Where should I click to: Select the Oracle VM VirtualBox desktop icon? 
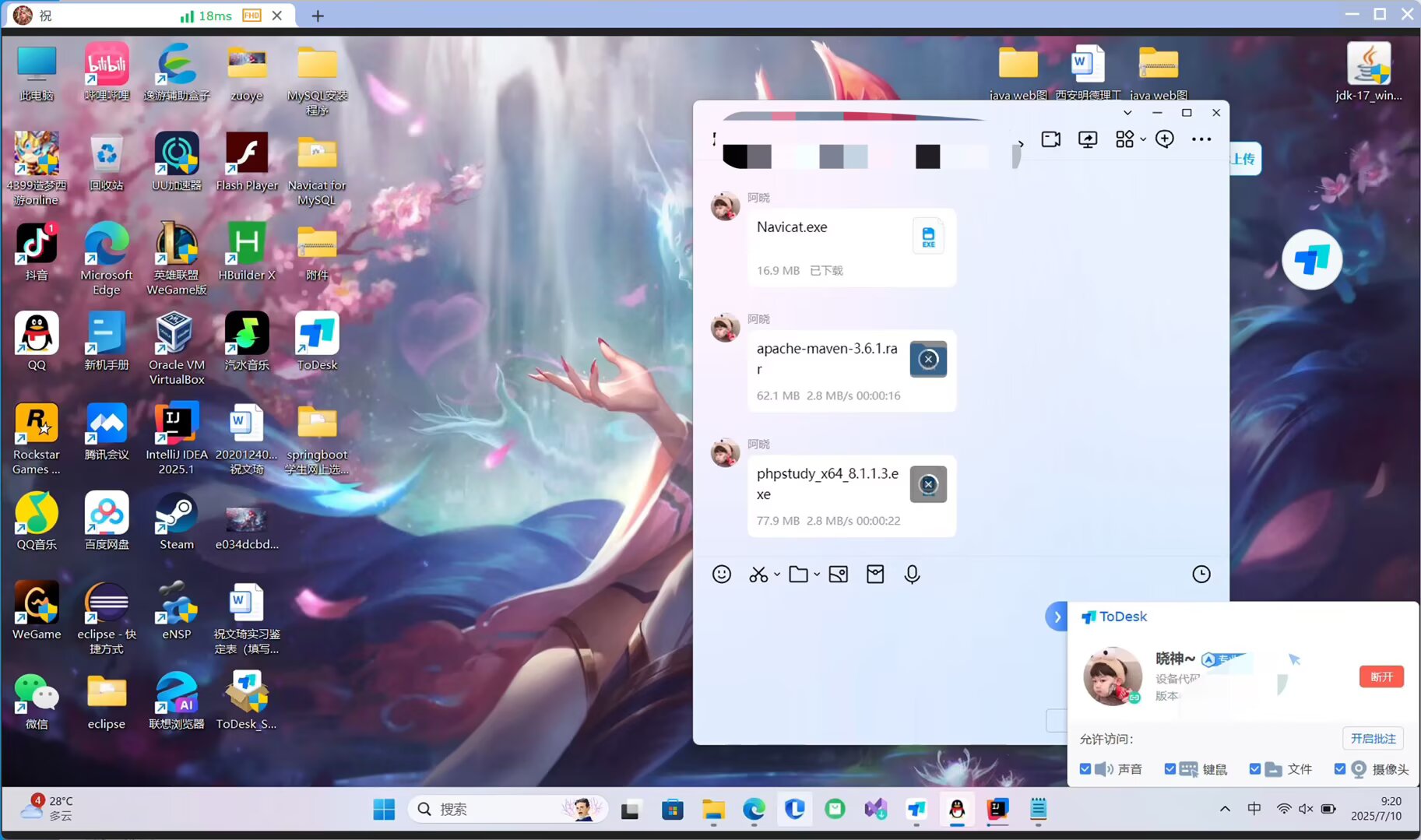177,349
